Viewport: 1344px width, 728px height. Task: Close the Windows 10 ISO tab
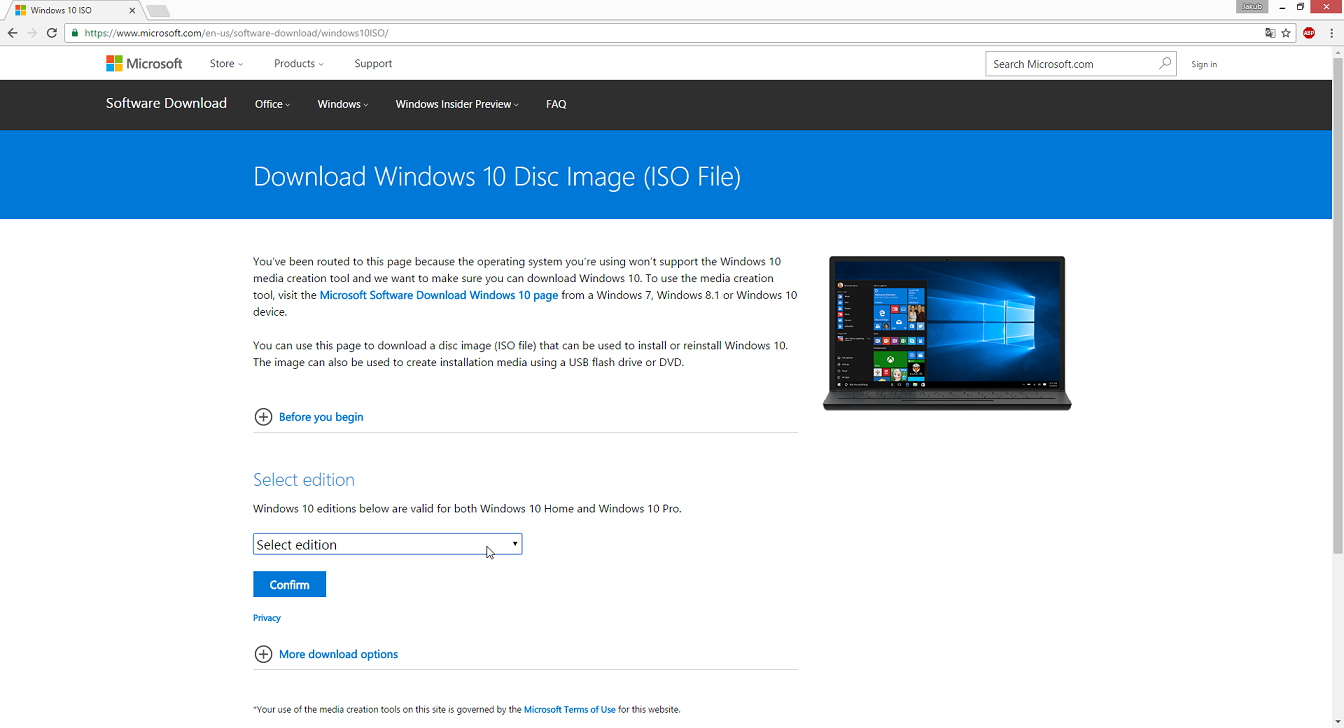pyautogui.click(x=132, y=10)
